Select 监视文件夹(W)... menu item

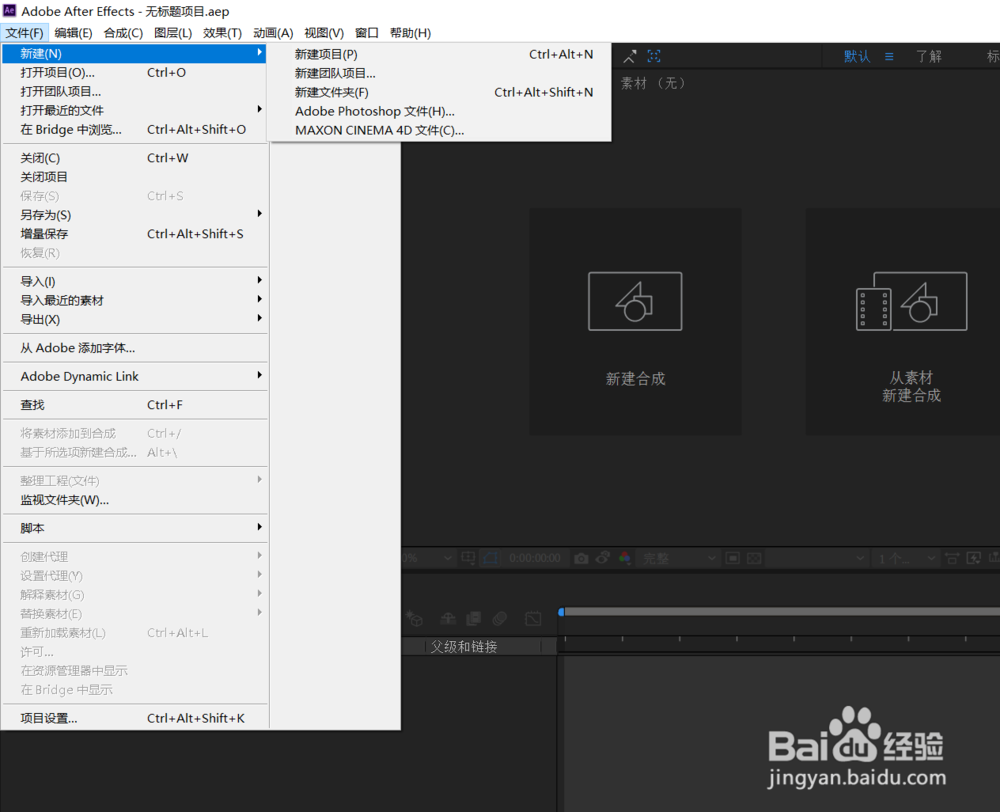pos(134,500)
